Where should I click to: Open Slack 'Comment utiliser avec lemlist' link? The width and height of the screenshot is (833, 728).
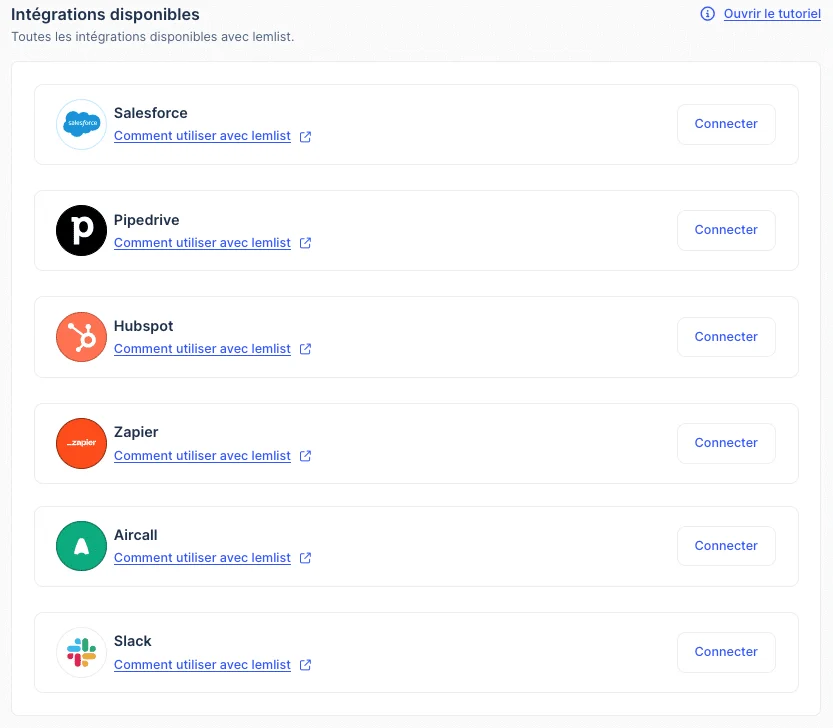(202, 665)
